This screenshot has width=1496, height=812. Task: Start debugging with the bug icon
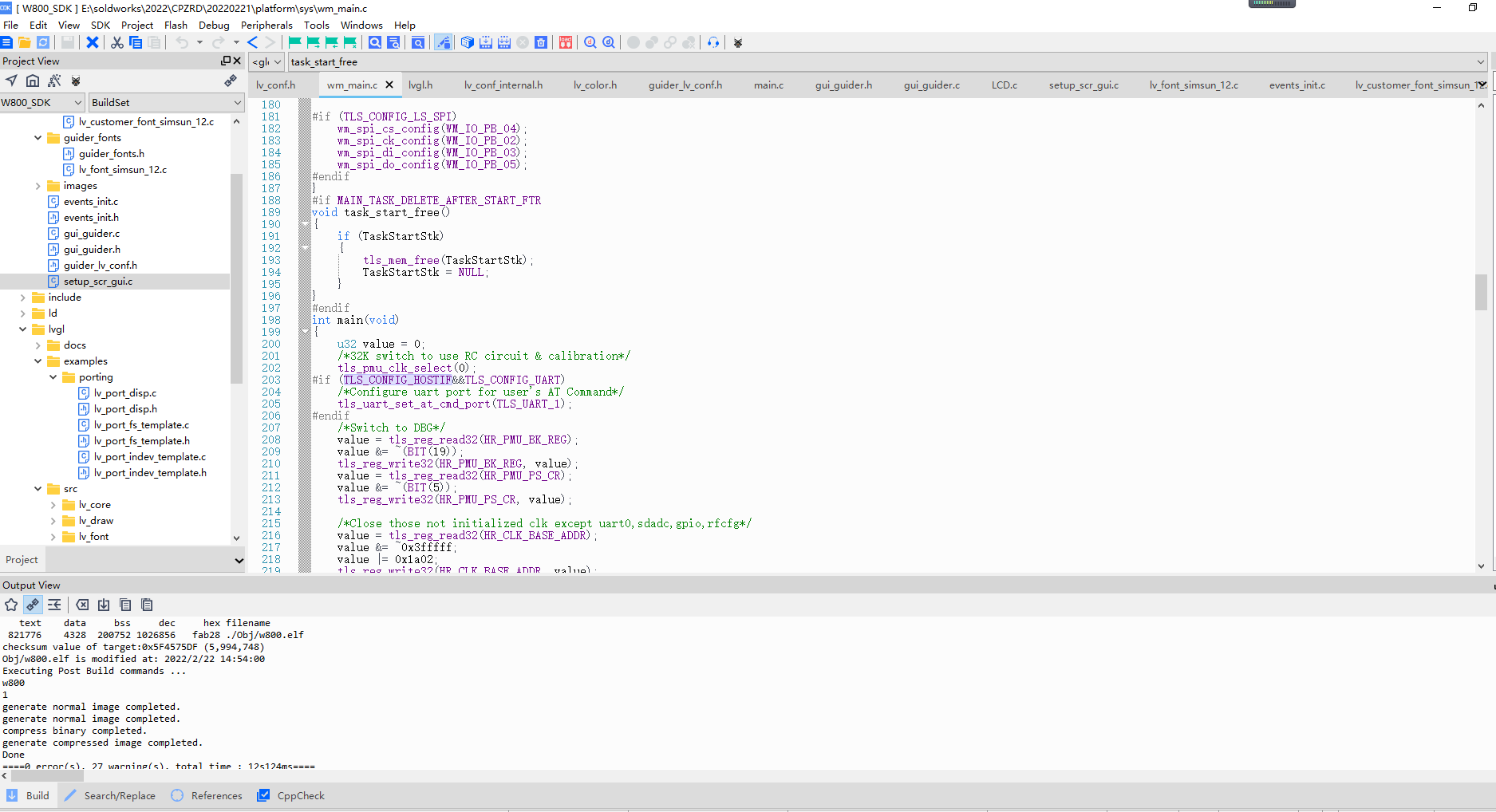tap(738, 42)
